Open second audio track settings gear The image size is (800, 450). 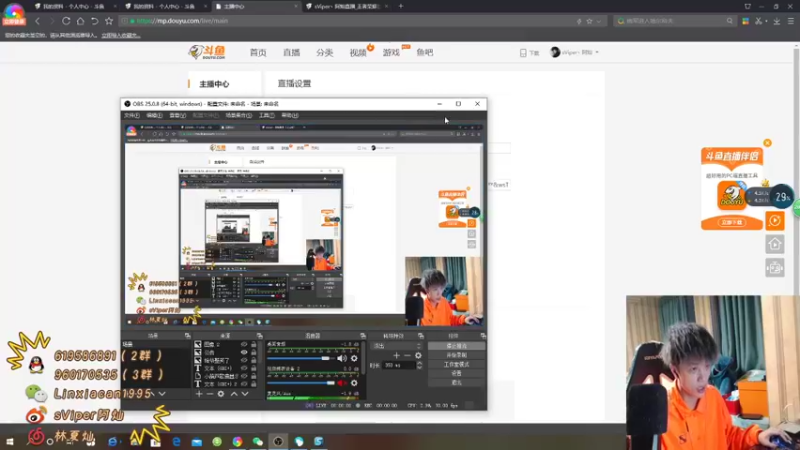point(354,383)
